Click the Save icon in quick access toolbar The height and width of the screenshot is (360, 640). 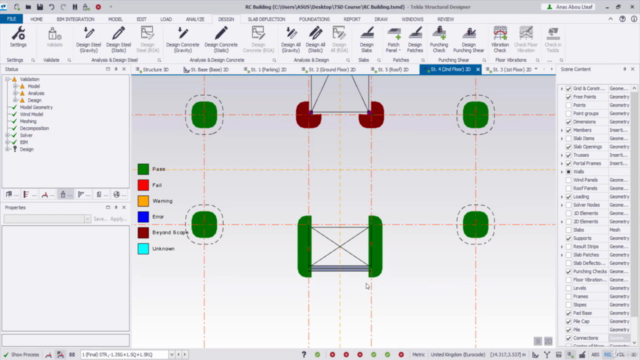40,7
